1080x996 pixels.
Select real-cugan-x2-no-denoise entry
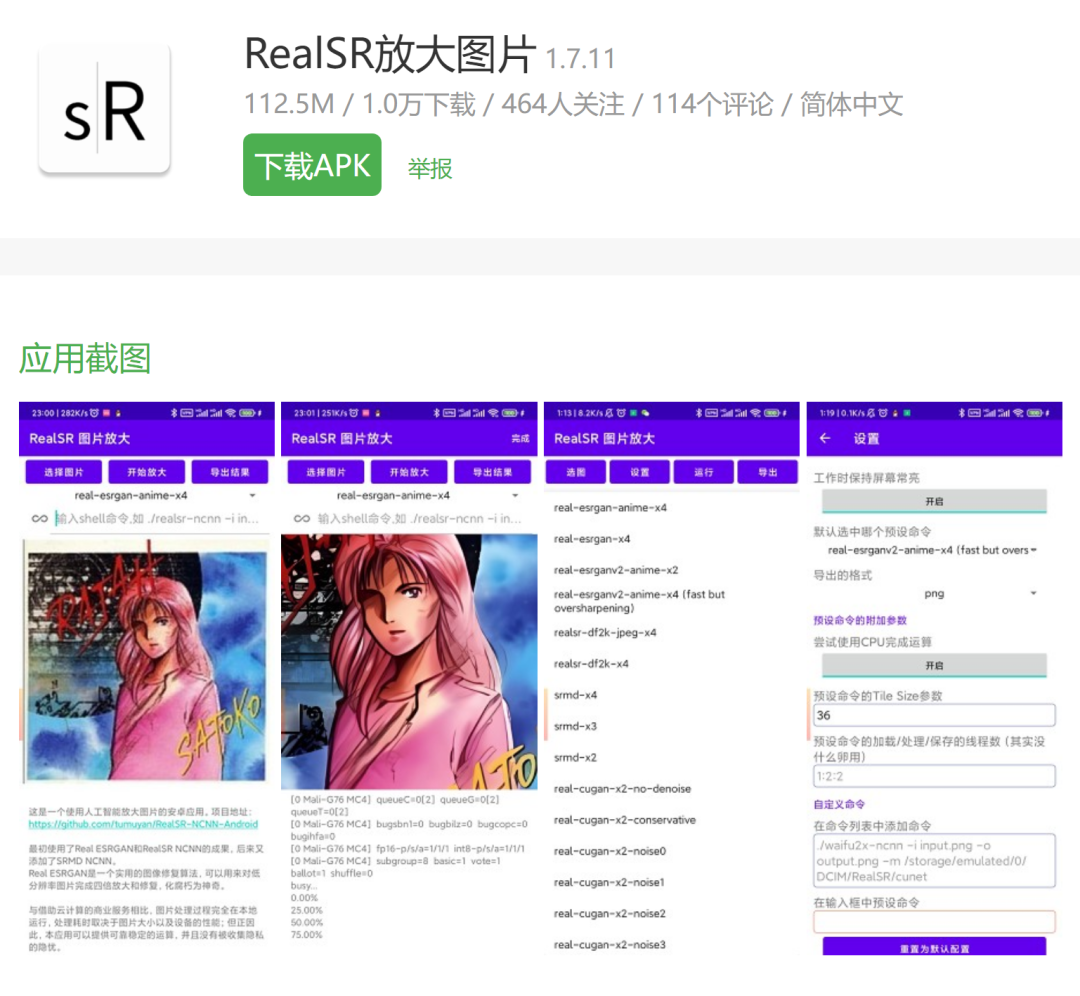622,789
